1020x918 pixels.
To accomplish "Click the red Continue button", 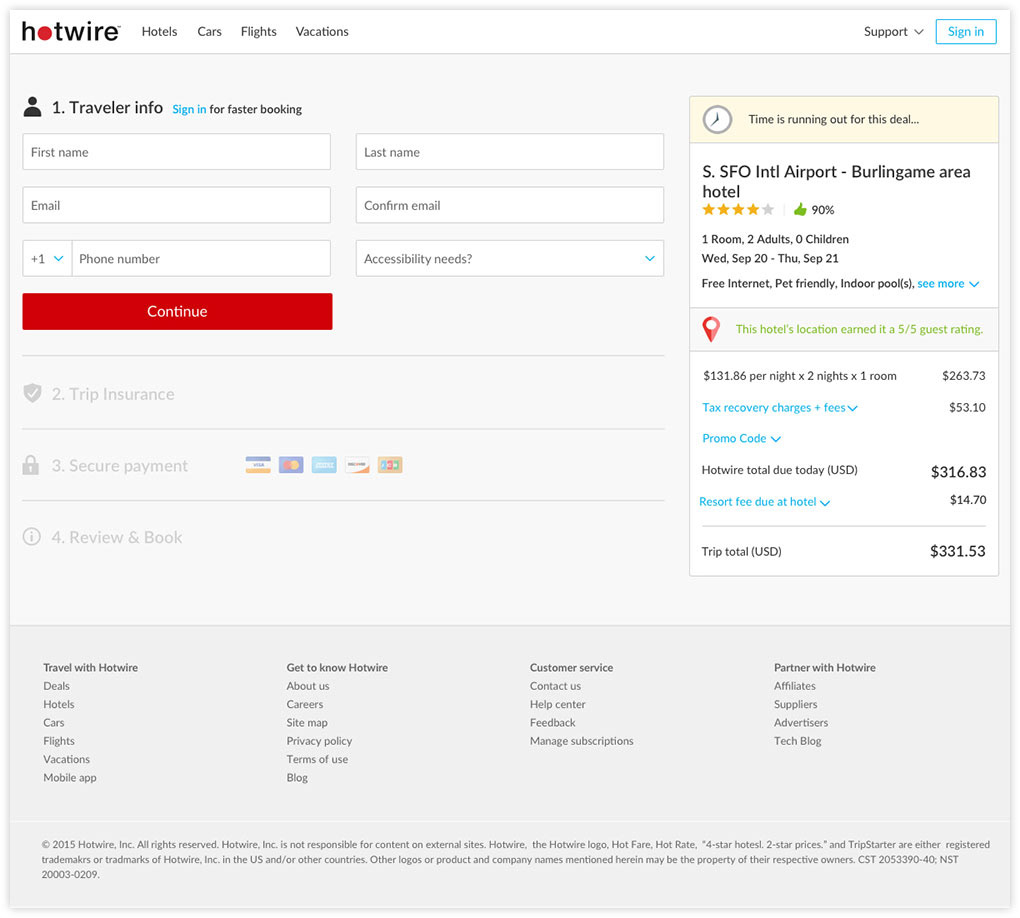I will (x=177, y=311).
